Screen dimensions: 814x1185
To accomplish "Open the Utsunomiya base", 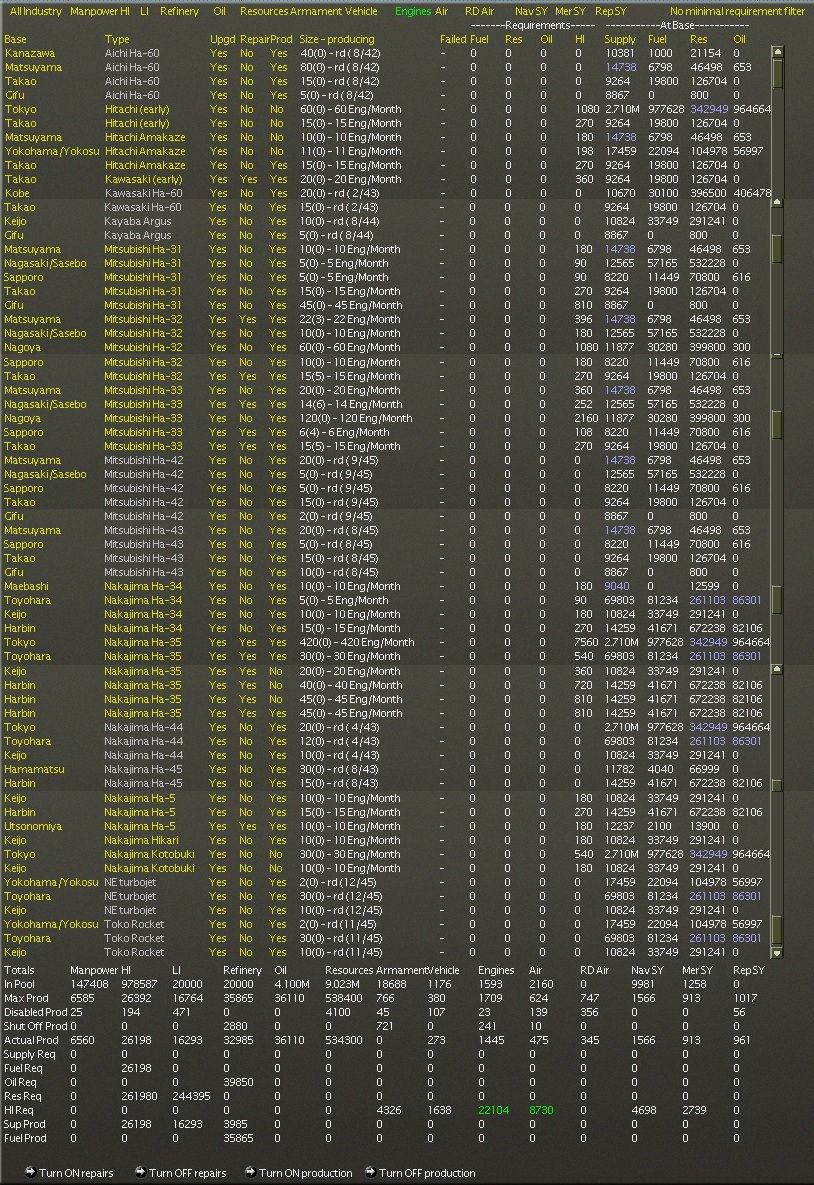I will [33, 826].
